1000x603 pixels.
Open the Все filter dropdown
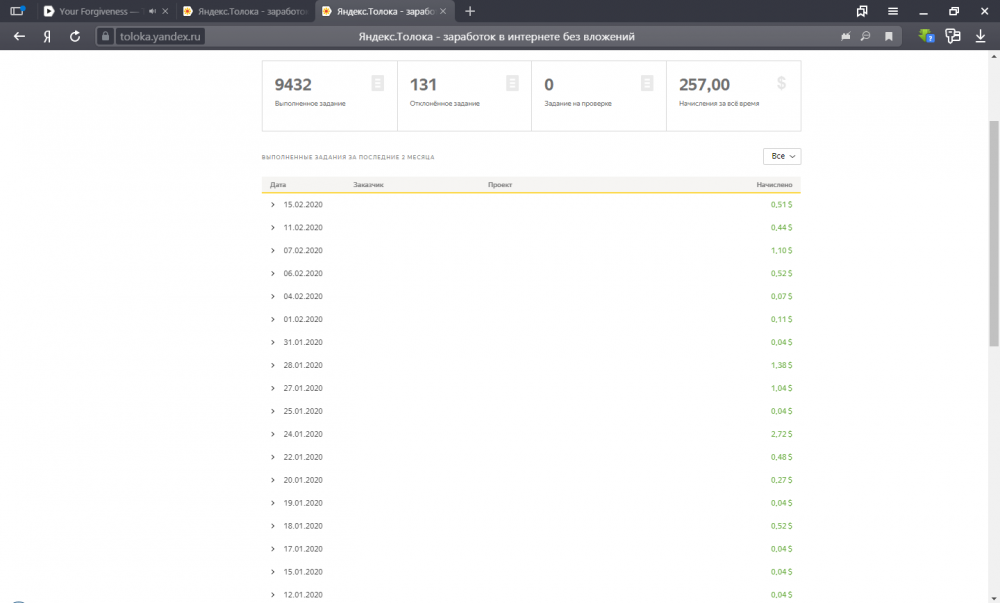tap(782, 156)
